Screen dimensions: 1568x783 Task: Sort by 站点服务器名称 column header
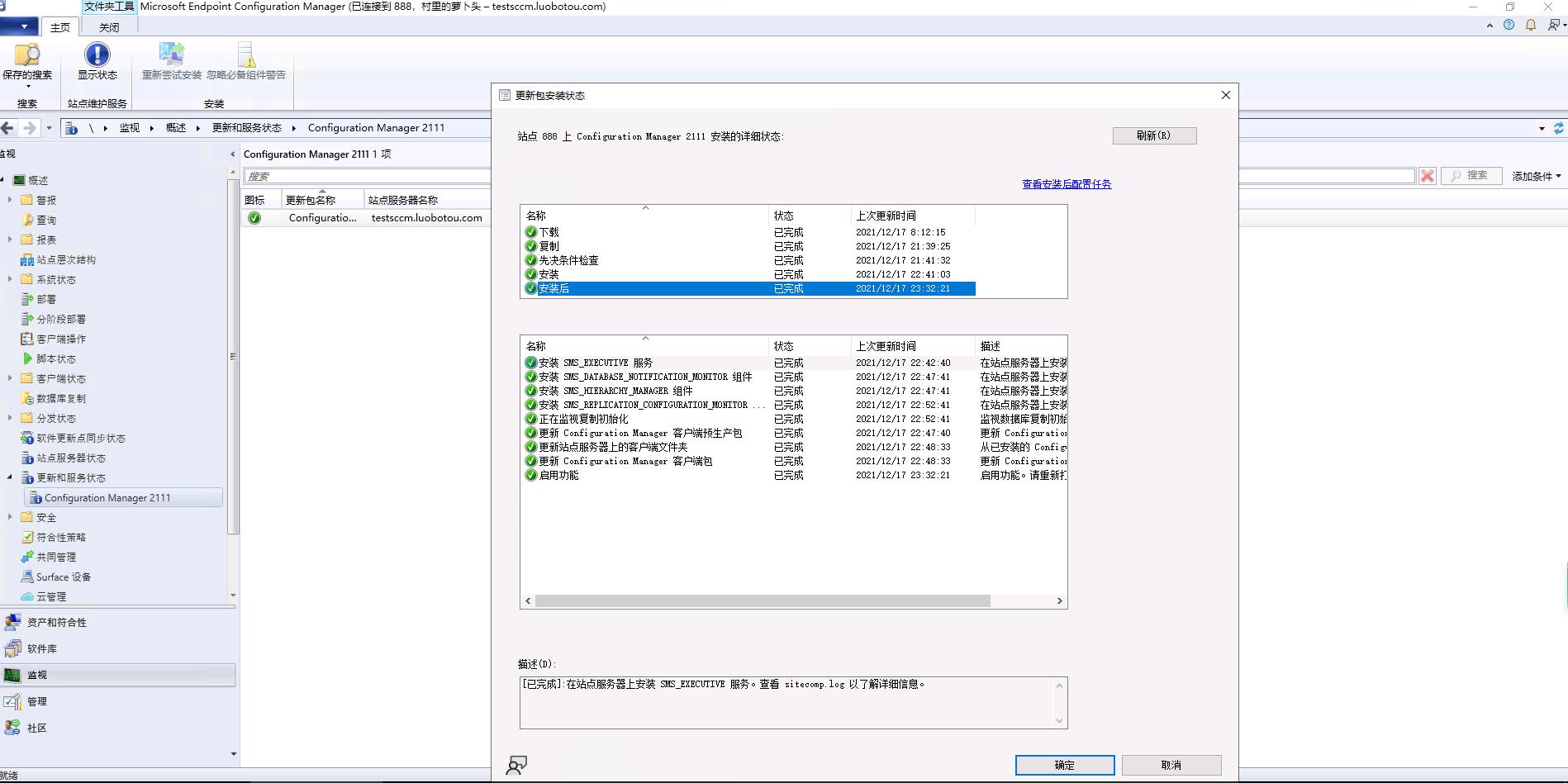(427, 200)
